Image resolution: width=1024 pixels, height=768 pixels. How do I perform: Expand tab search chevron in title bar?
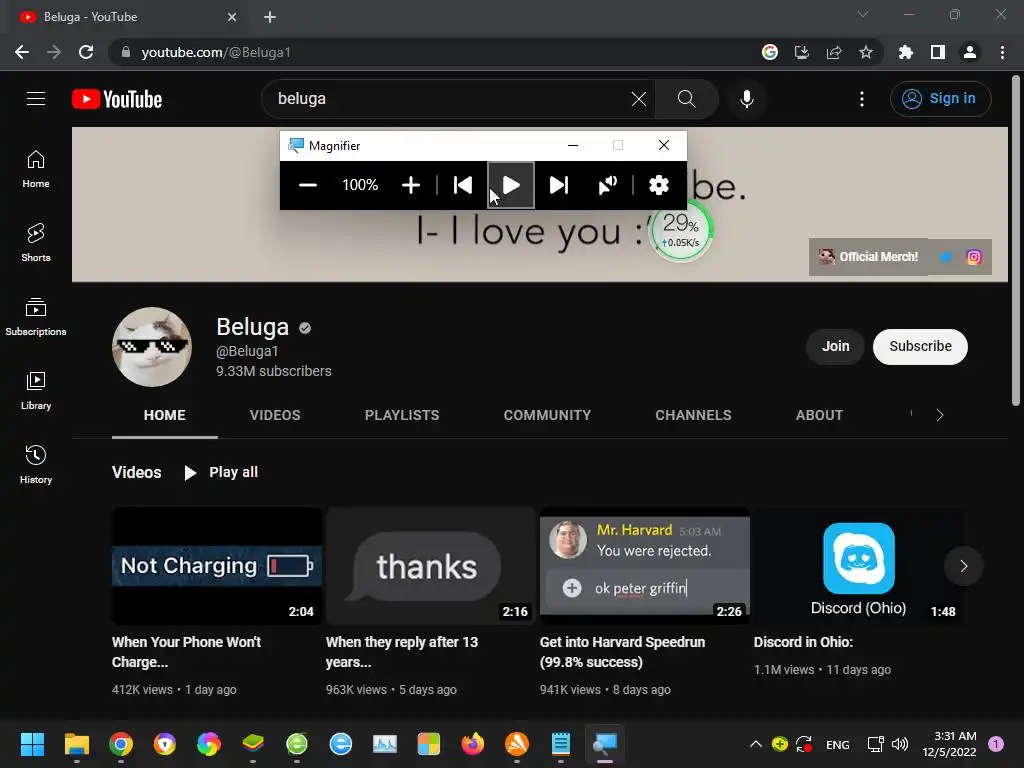[x=863, y=14]
